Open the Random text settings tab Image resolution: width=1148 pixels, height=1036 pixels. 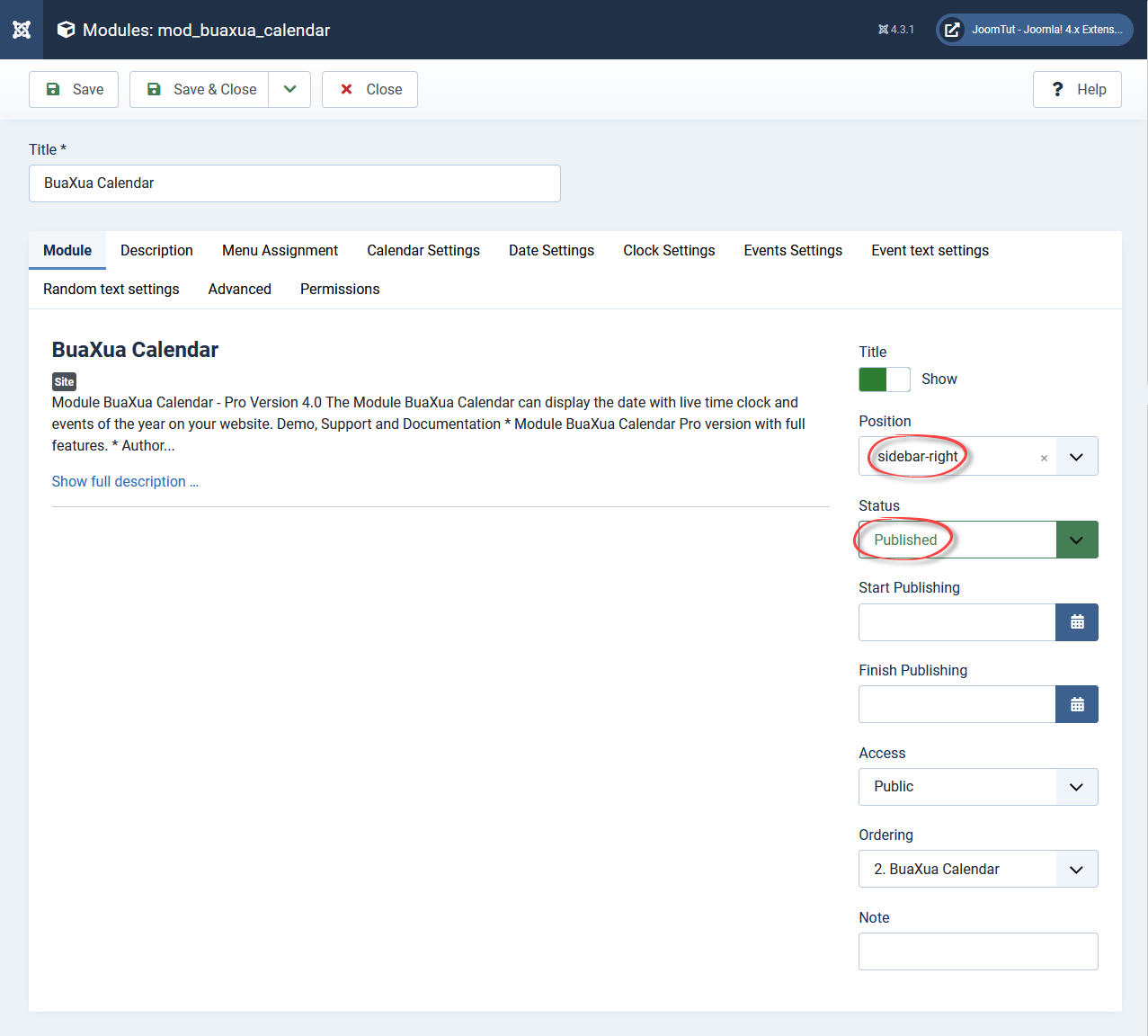point(111,289)
